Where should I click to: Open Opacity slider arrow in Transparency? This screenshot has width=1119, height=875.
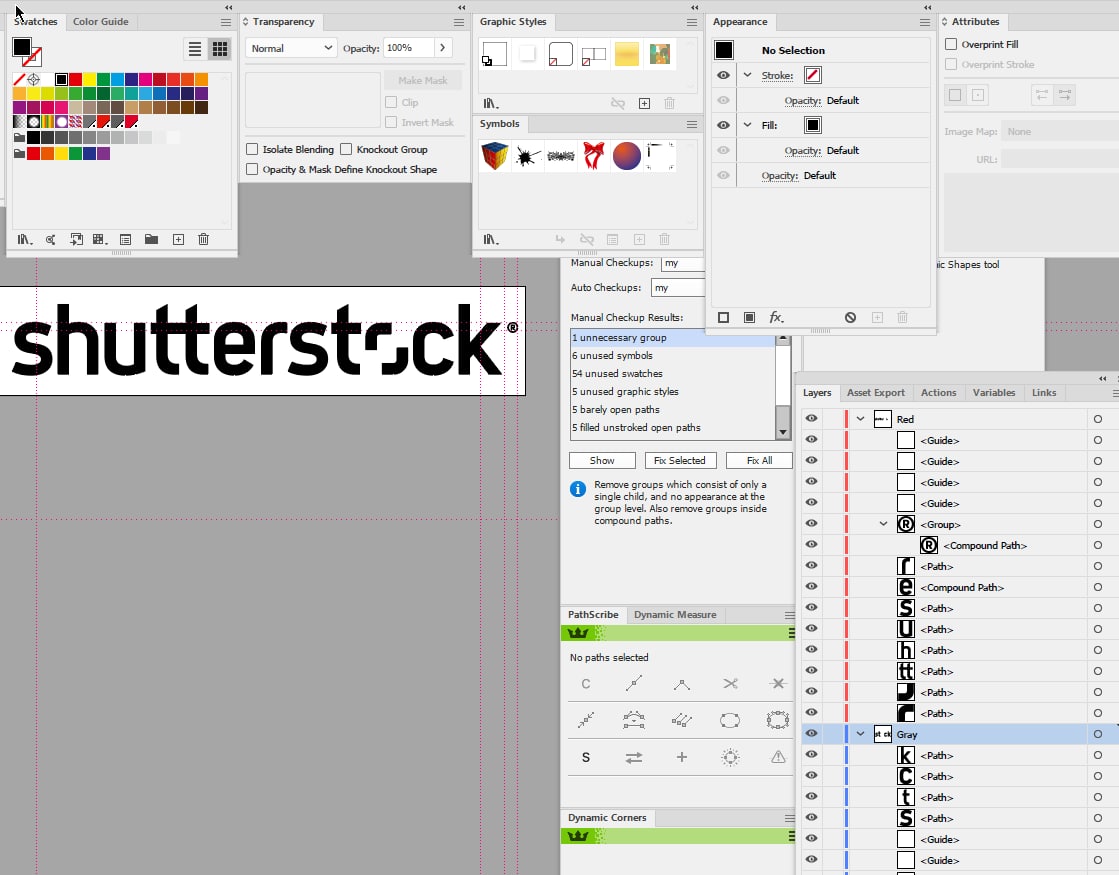(442, 48)
